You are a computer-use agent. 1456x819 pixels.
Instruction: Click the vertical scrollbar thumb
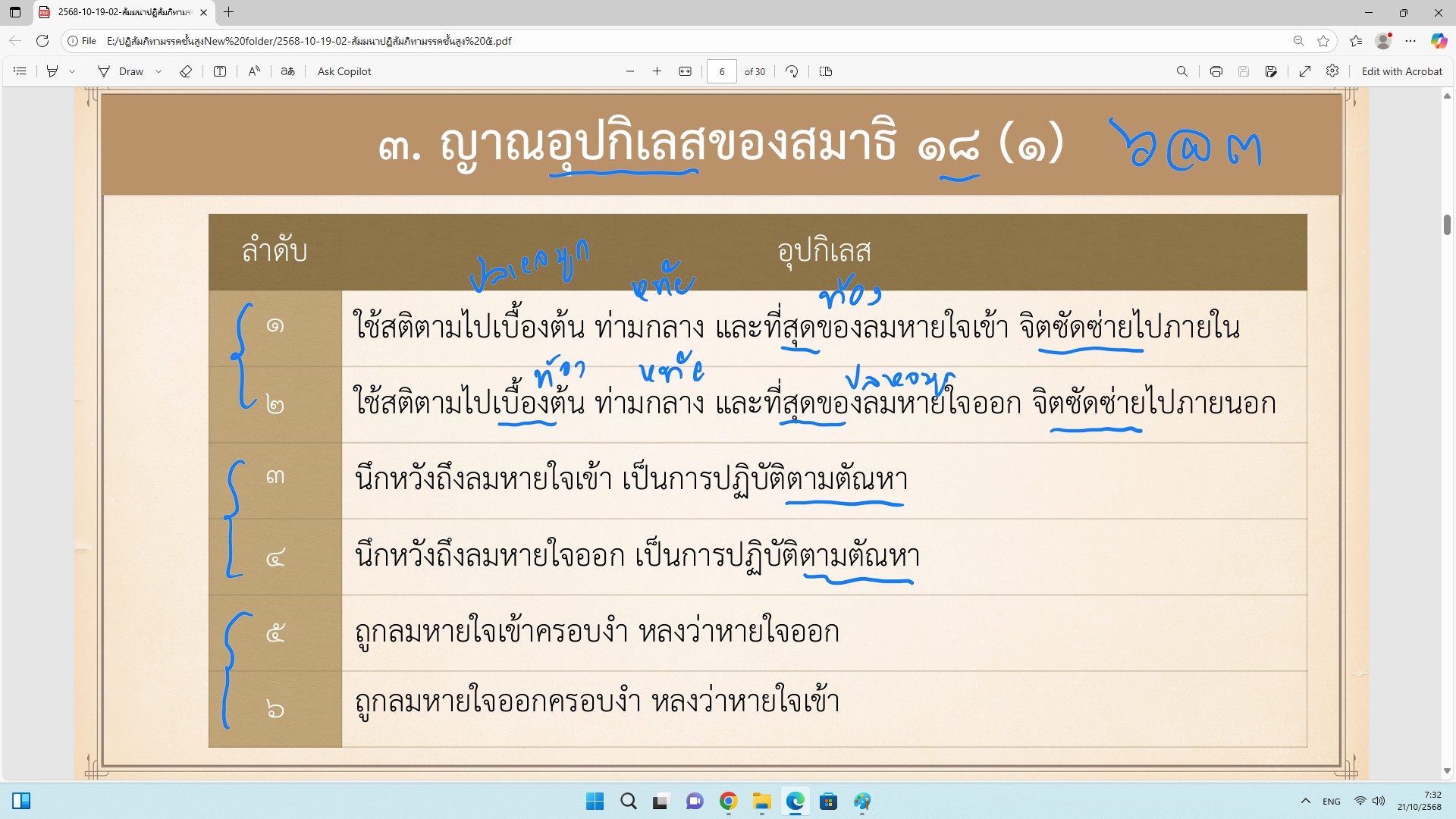coord(1447,225)
